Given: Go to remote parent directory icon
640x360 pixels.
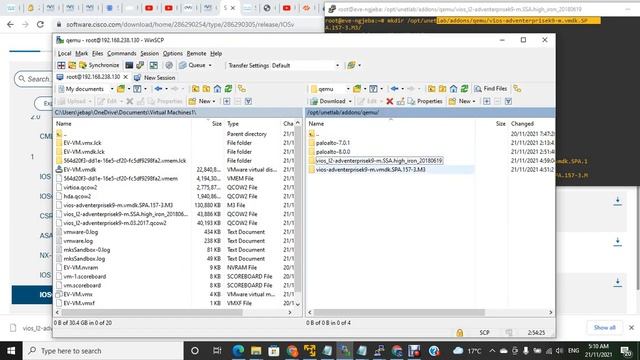Looking at the screenshot, I should [x=431, y=89].
